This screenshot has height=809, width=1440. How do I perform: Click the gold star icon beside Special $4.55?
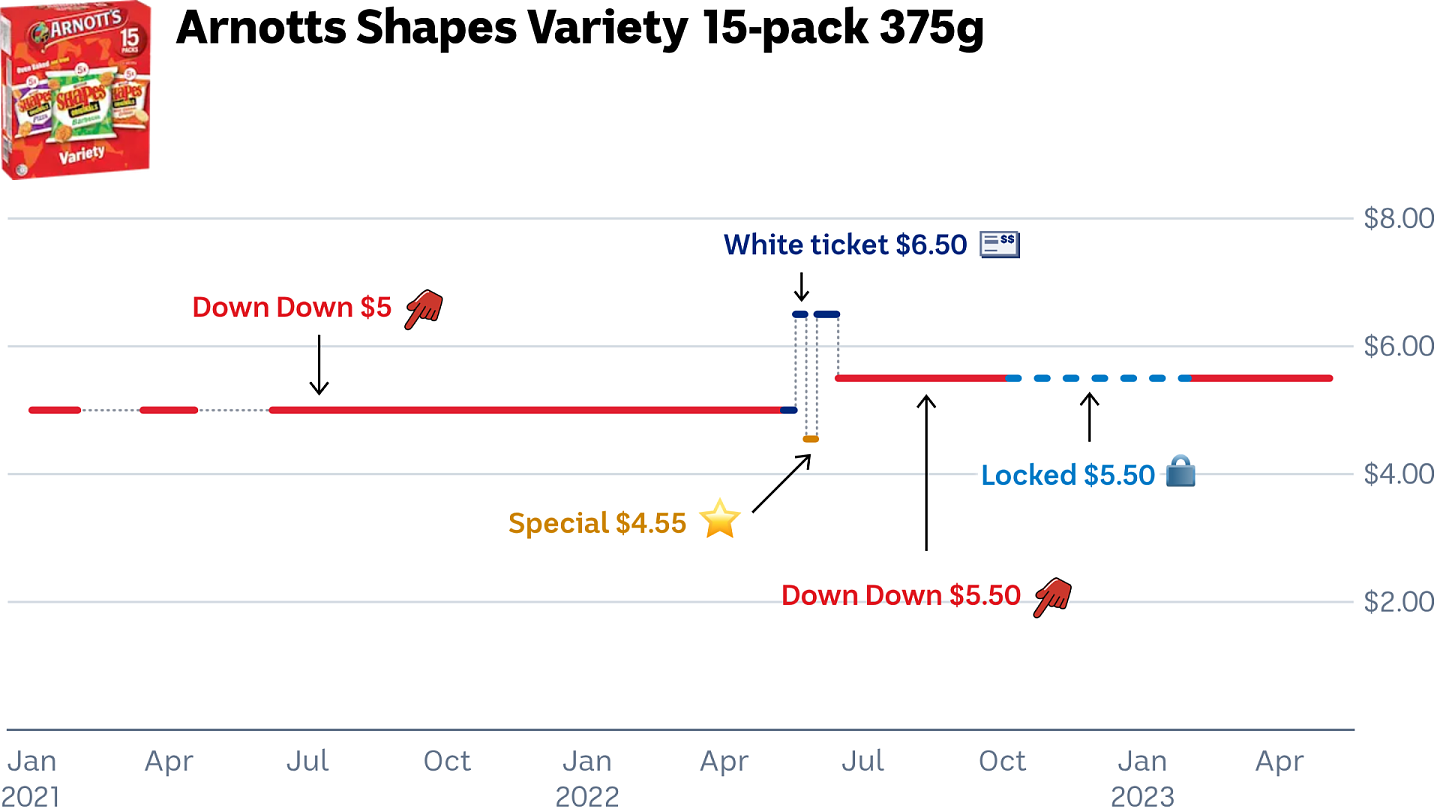click(719, 520)
